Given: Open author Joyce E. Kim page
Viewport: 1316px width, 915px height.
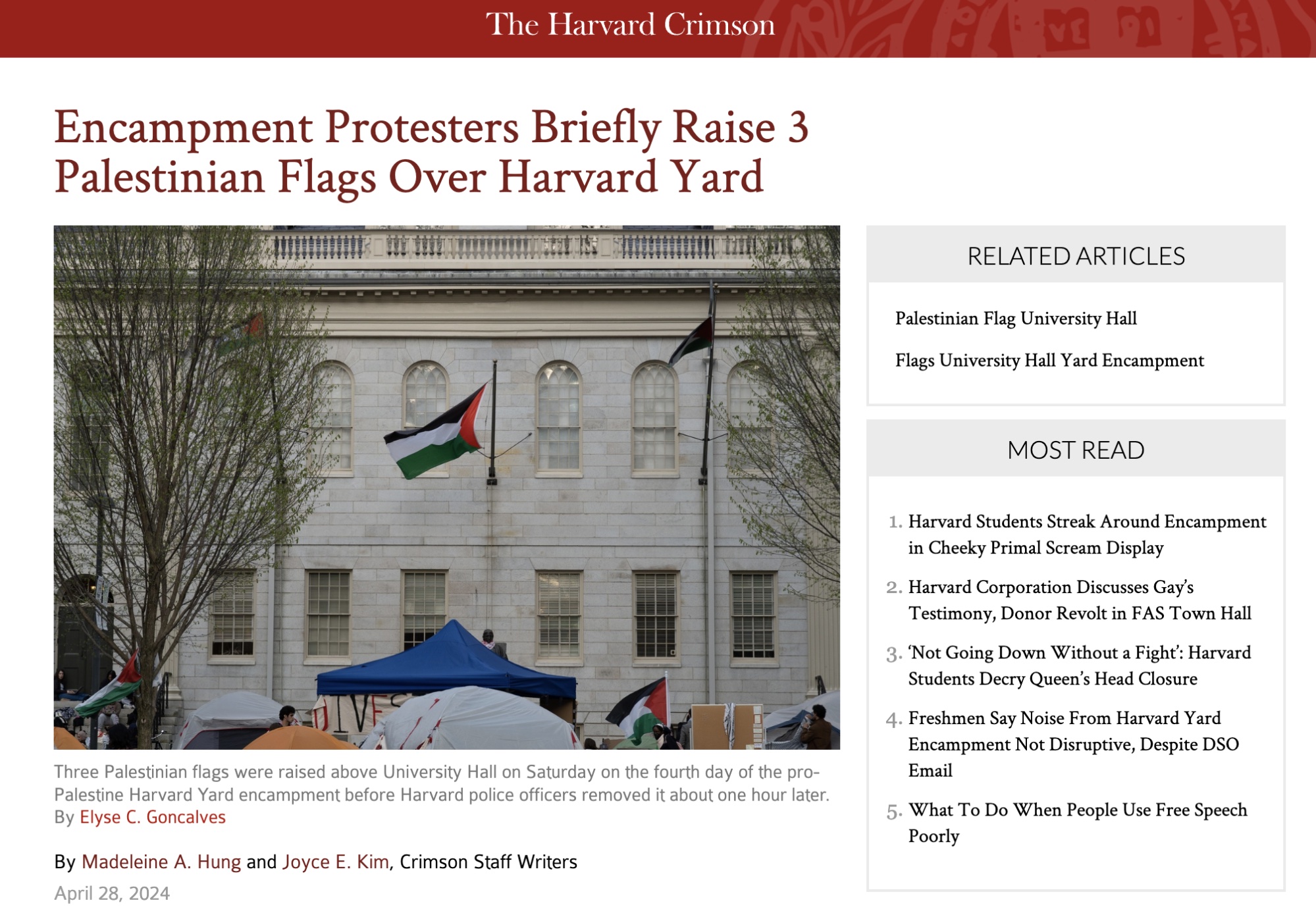Looking at the screenshot, I should (335, 862).
